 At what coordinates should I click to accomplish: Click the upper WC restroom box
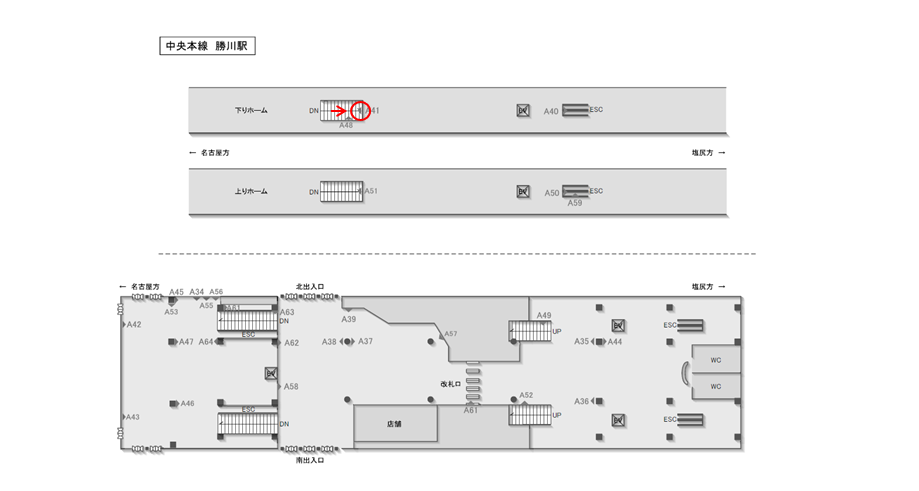click(716, 360)
